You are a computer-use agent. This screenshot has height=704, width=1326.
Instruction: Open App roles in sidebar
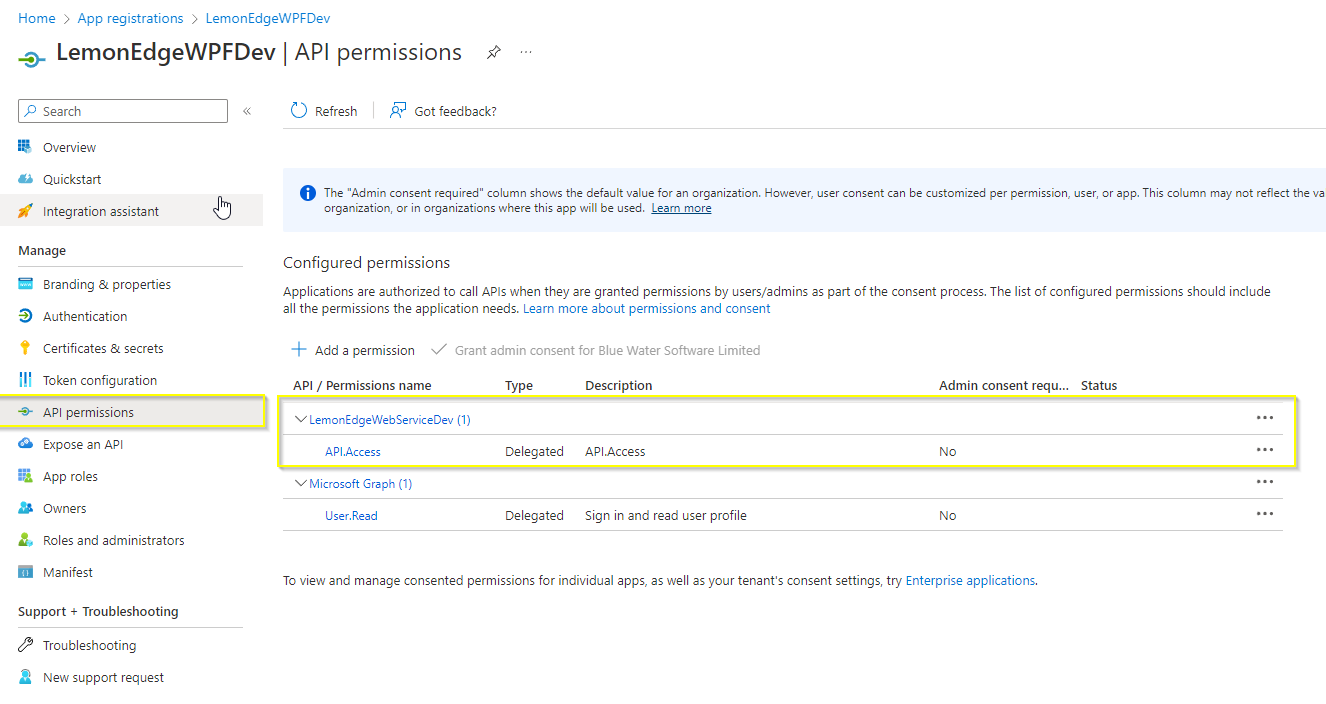70,476
